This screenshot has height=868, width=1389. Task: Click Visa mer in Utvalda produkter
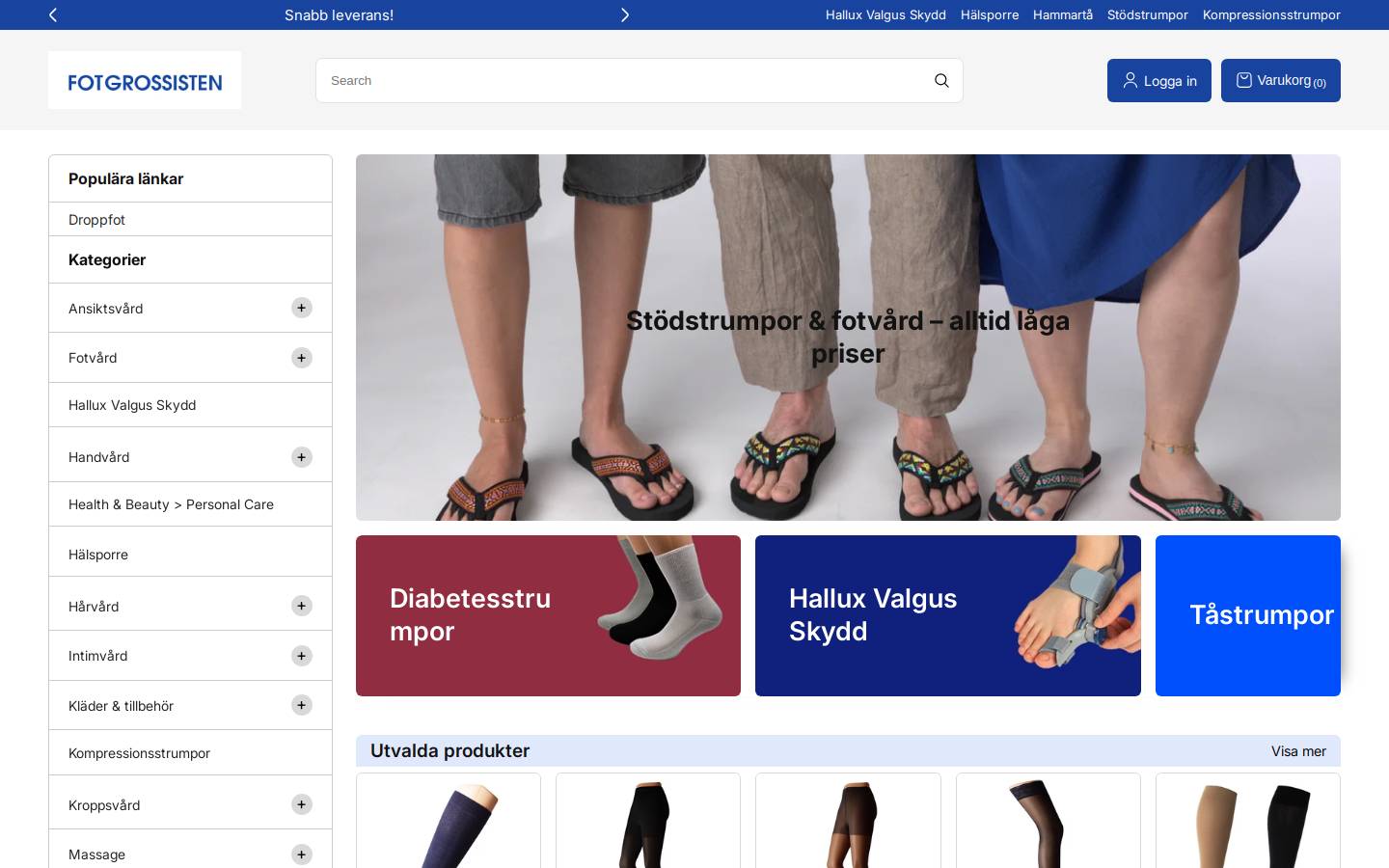click(1298, 751)
